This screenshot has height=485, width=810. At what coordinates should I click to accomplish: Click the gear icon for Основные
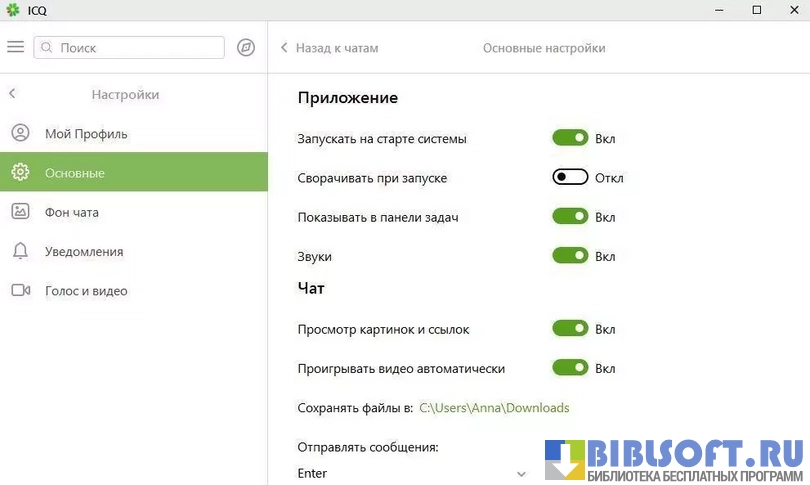click(x=20, y=173)
